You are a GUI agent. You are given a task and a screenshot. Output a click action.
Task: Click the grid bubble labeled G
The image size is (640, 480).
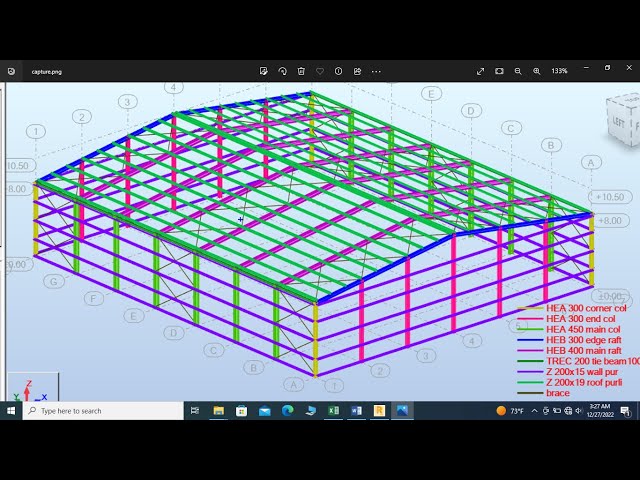54,281
